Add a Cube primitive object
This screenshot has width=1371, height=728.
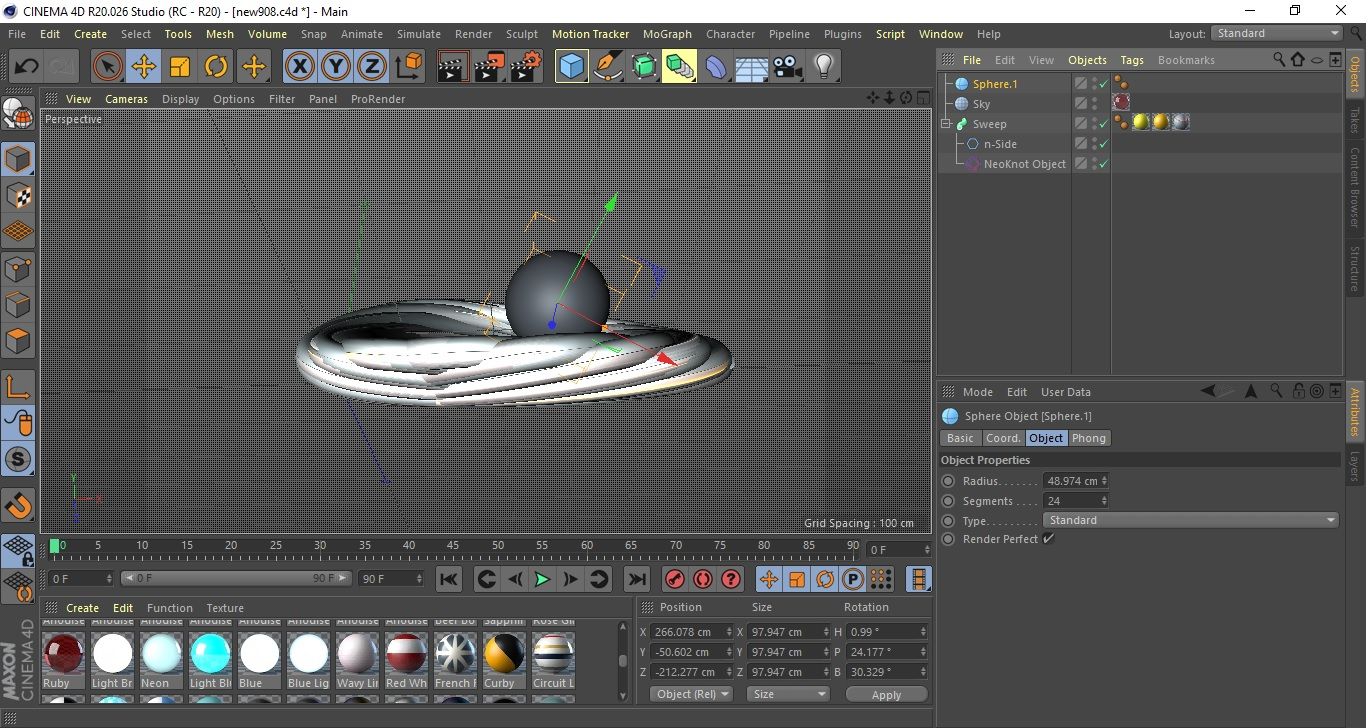tap(572, 67)
